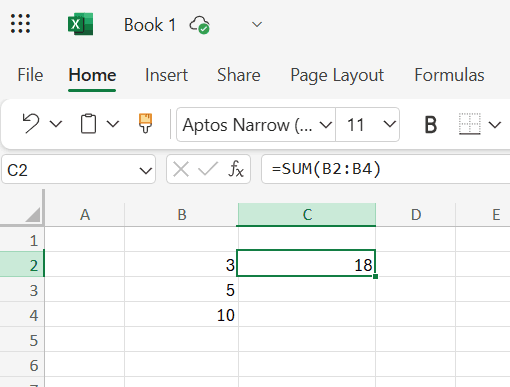This screenshot has width=510, height=387.
Task: Select column C header
Action: (307, 215)
